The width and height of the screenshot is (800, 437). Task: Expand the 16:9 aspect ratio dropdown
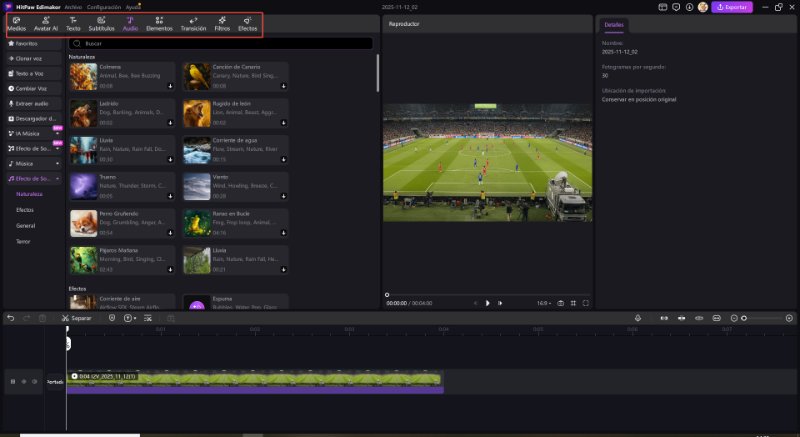(x=544, y=302)
